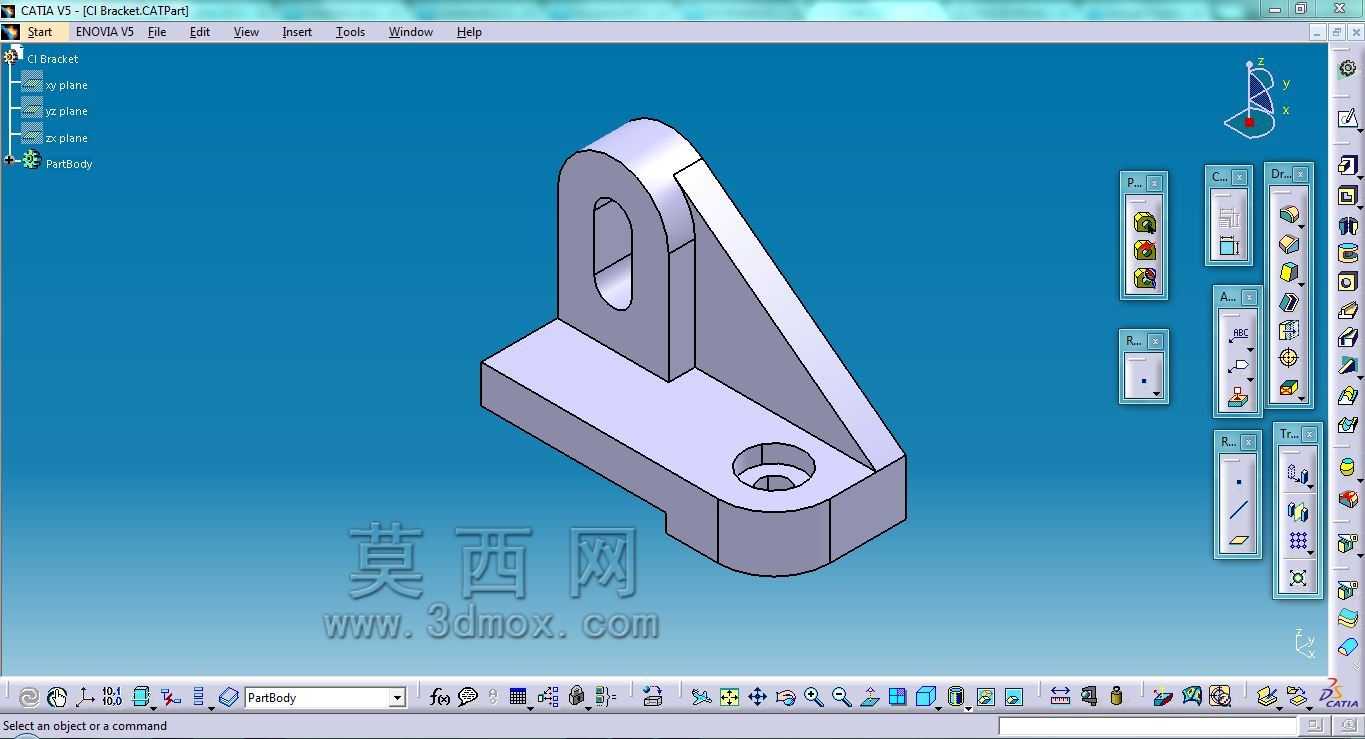Click the Measure Inertia weight icon

coord(1117,697)
